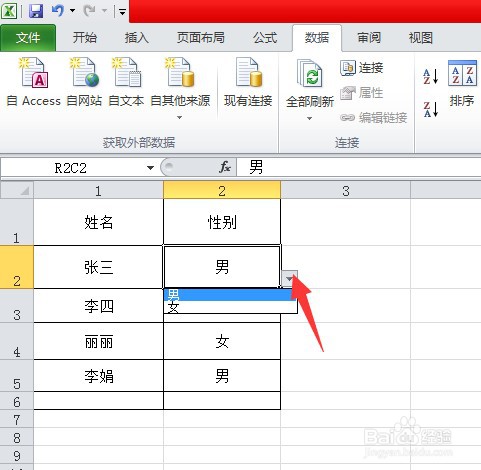Screen dimensions: 481x470
Task: Expand the 全部刷新 dropdown arrow
Action: click(x=309, y=118)
